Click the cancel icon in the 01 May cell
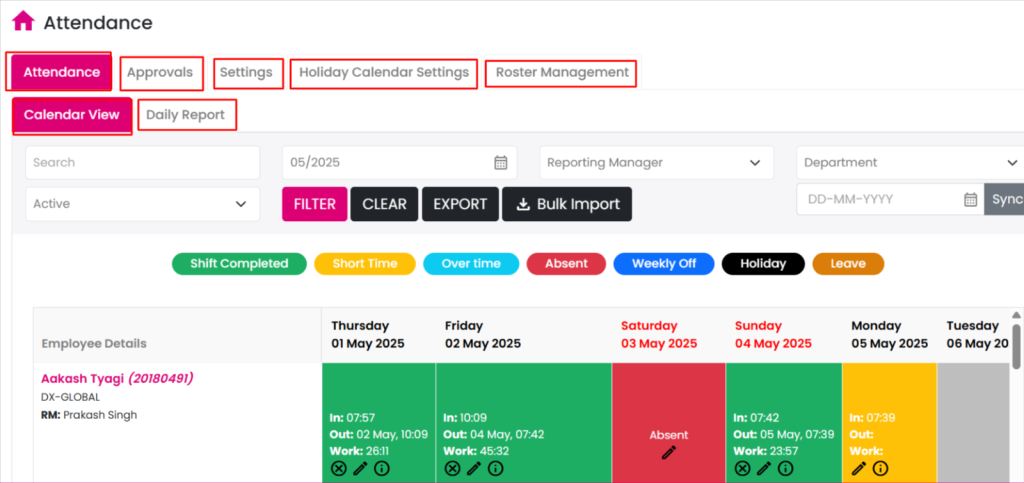The height and width of the screenshot is (483, 1024). click(x=339, y=468)
